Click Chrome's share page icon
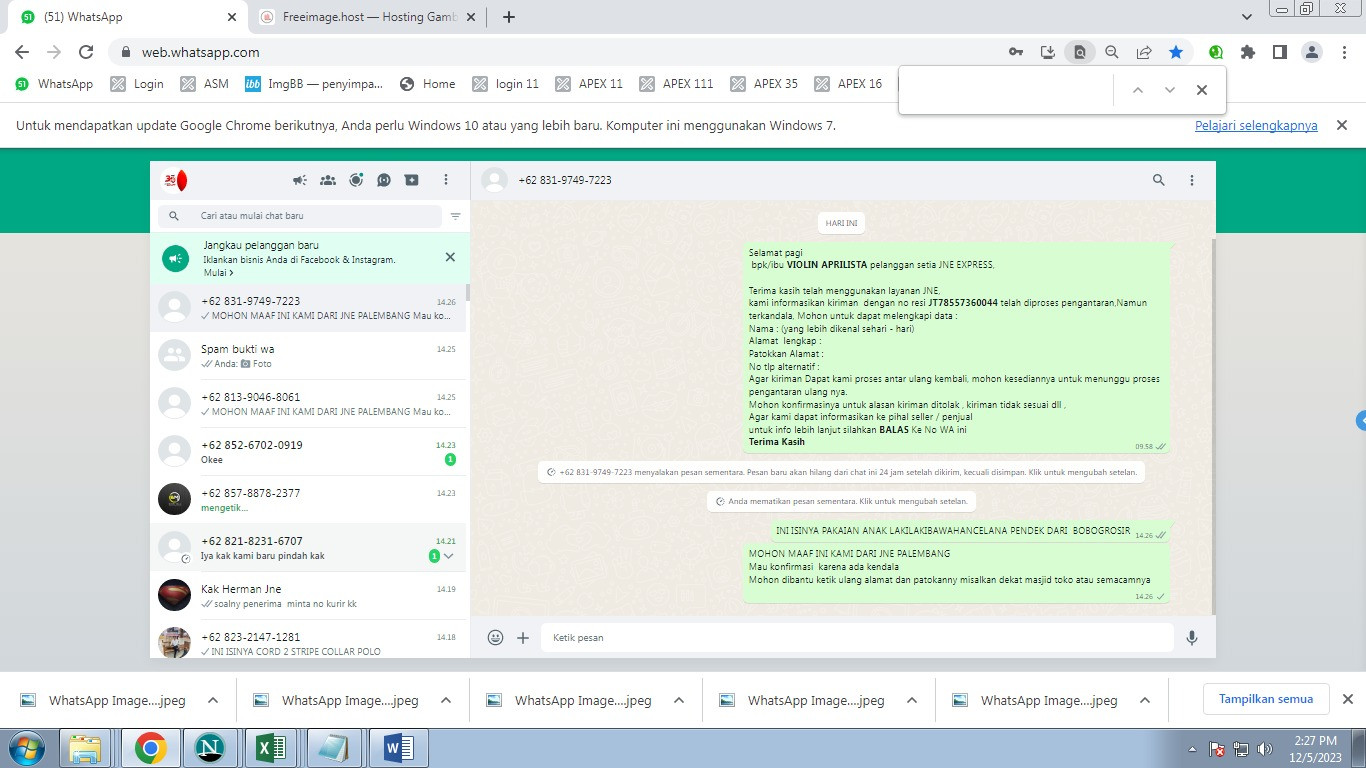 (1144, 52)
